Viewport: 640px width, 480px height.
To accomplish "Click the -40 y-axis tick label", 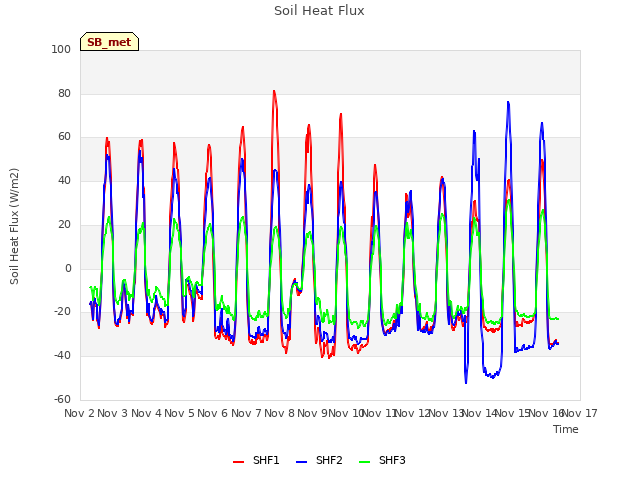I will point(62,356).
